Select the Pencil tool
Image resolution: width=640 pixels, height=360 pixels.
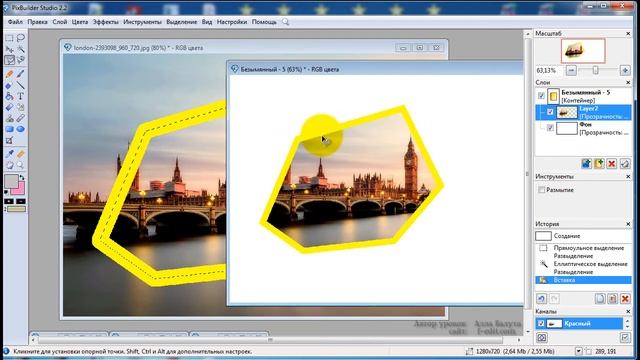click(9, 74)
